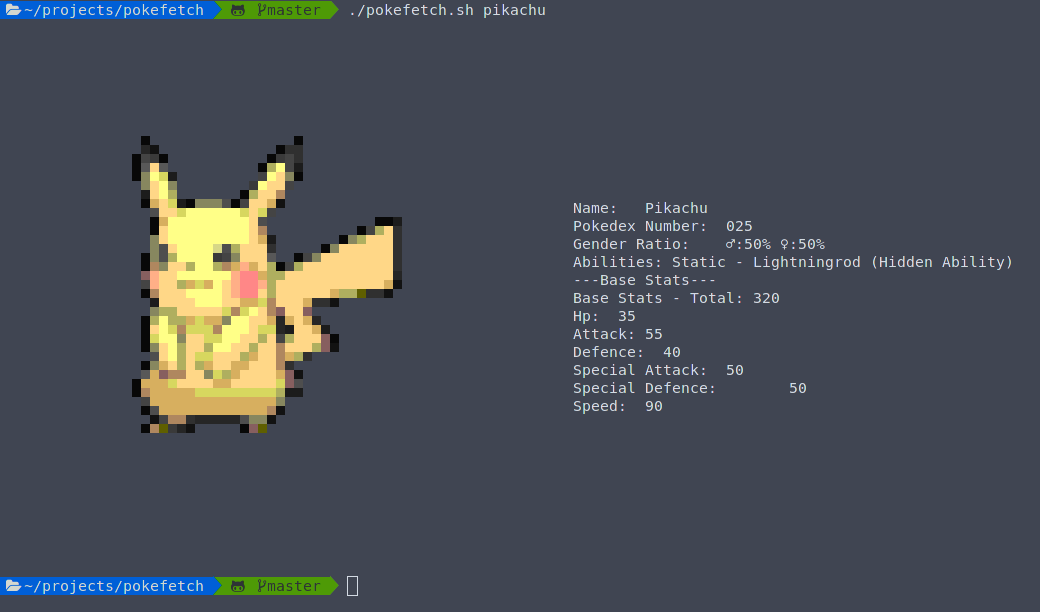Click the 'Lightningrod (Hidden Ability)' text
The image size is (1040, 612).
click(x=883, y=263)
